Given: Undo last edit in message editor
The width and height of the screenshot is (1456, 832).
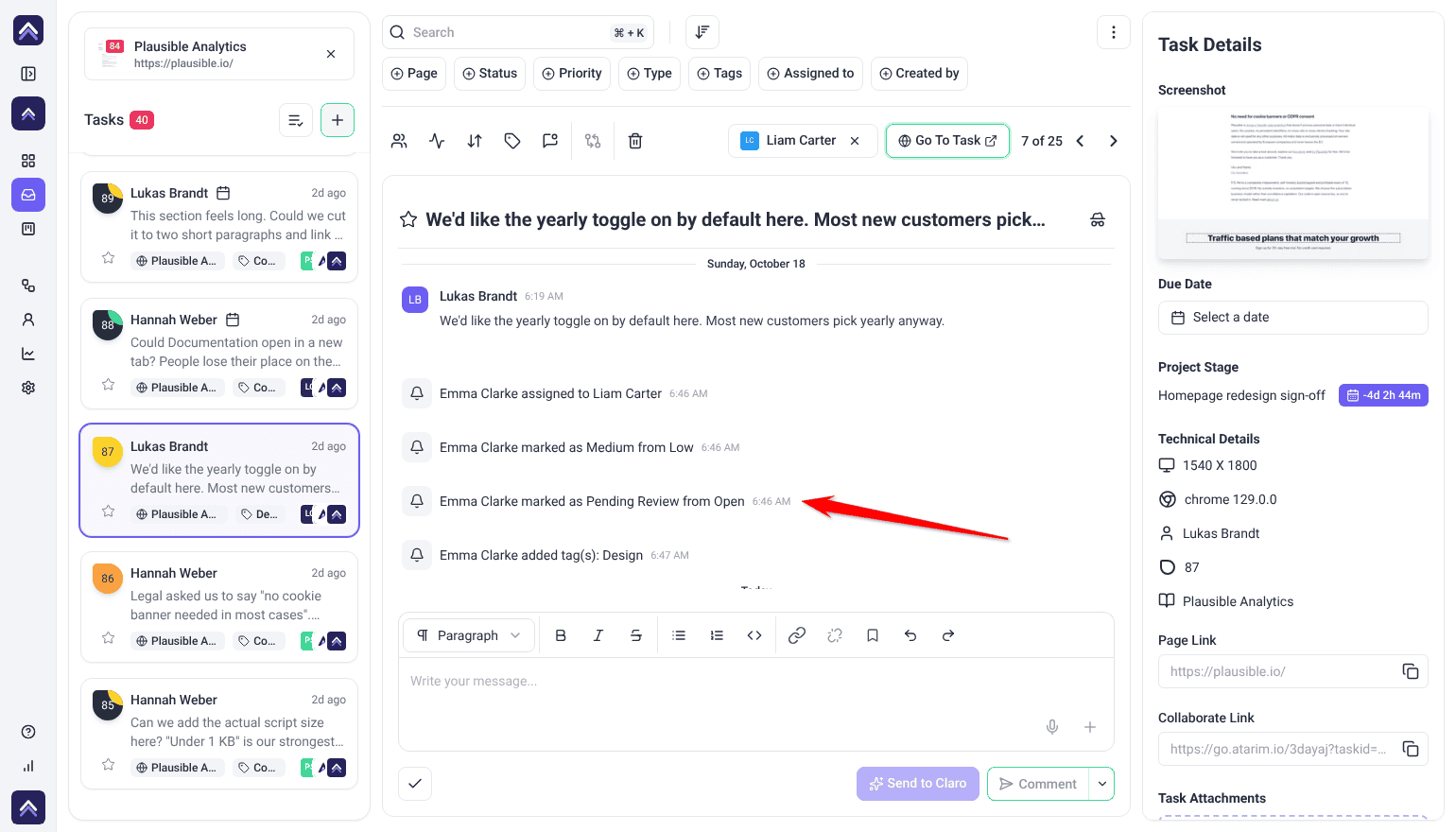Looking at the screenshot, I should [910, 635].
